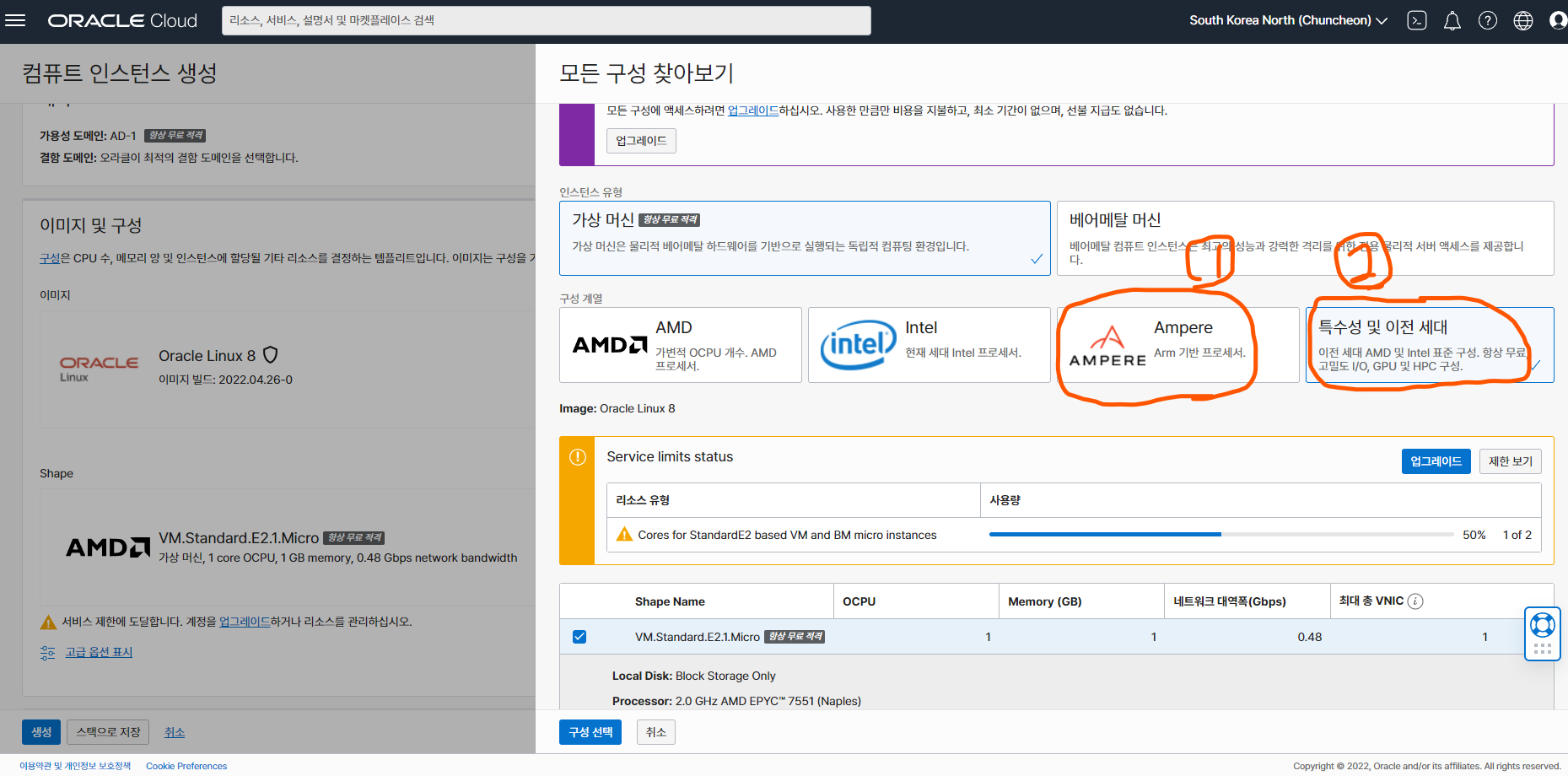Click the 취소 link beside 스택으로 저장
This screenshot has height=776, width=1568.
pos(175,732)
